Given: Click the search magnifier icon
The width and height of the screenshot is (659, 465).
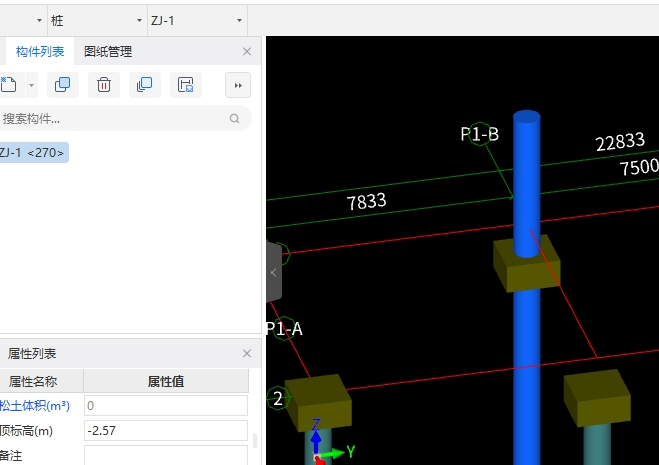Looking at the screenshot, I should [235, 119].
